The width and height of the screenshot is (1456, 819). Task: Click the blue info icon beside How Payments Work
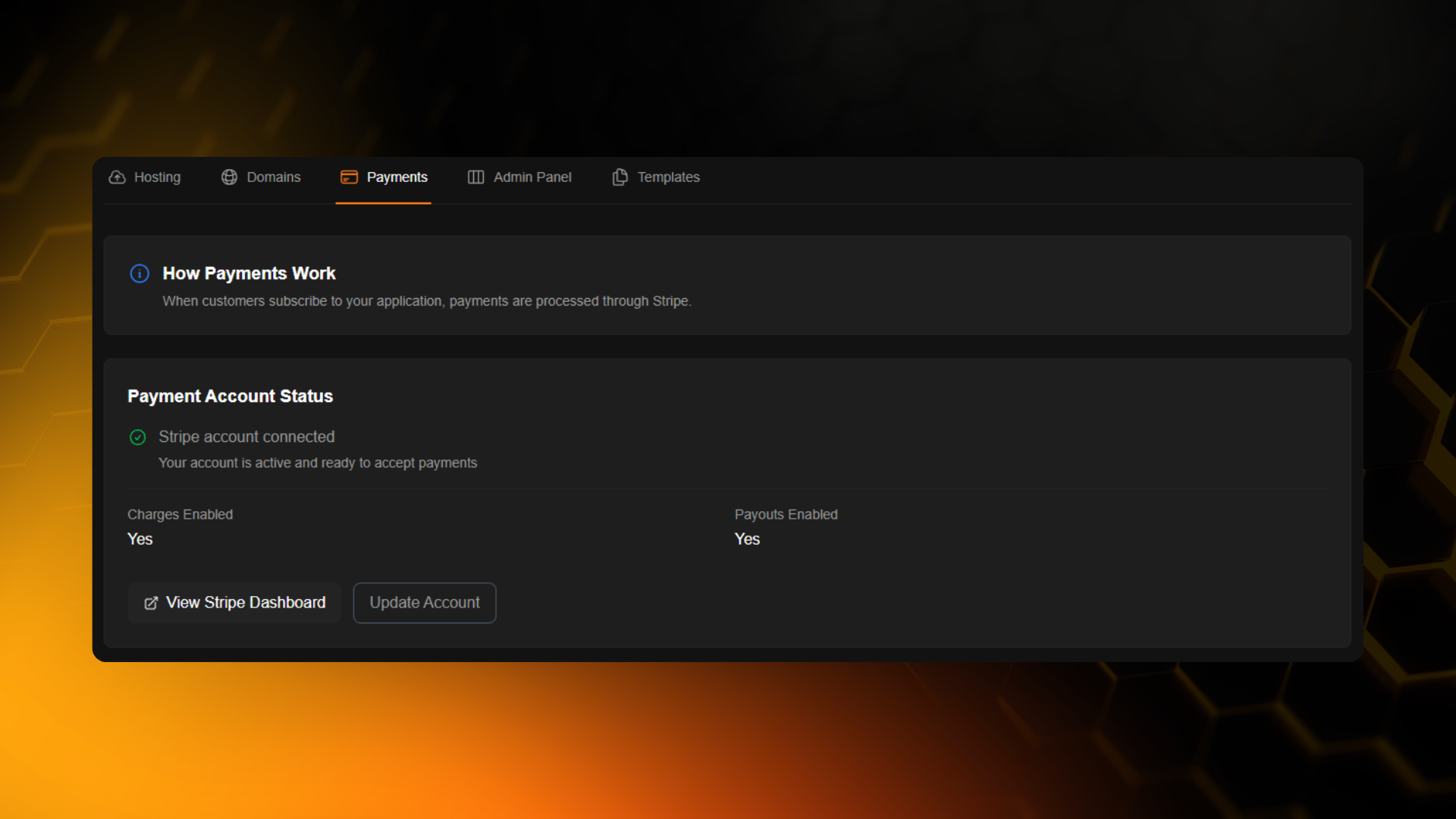[140, 274]
